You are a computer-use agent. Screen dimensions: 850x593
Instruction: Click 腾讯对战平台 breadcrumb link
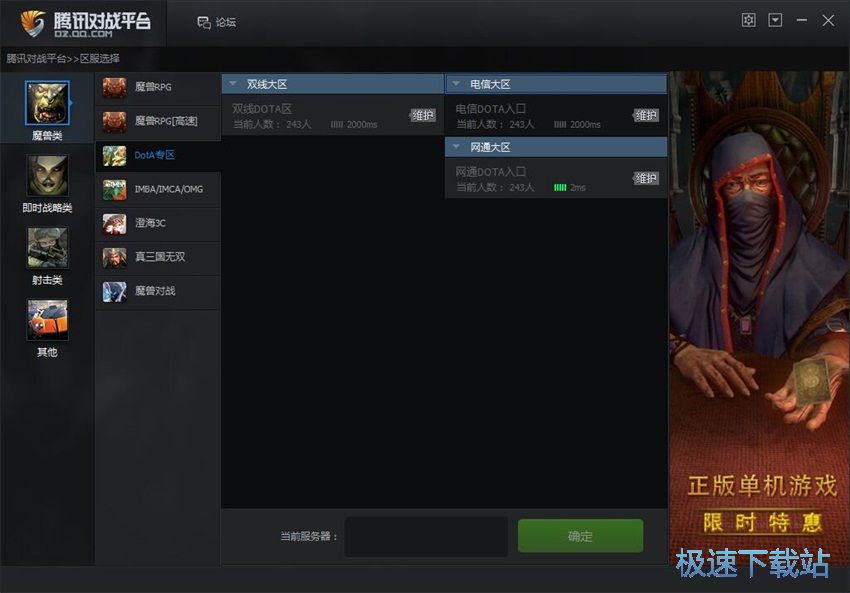pyautogui.click(x=36, y=59)
